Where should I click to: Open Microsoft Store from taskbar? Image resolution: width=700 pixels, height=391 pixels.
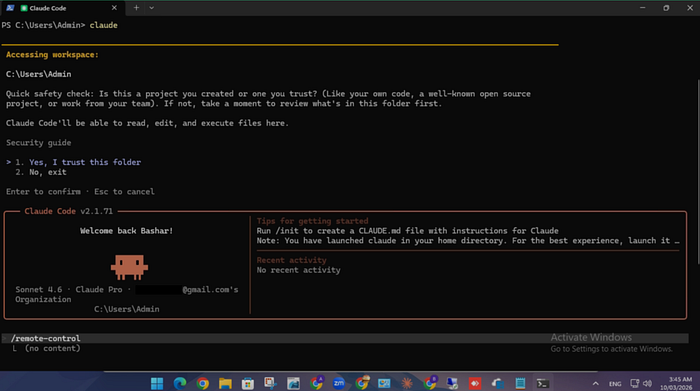click(248, 383)
